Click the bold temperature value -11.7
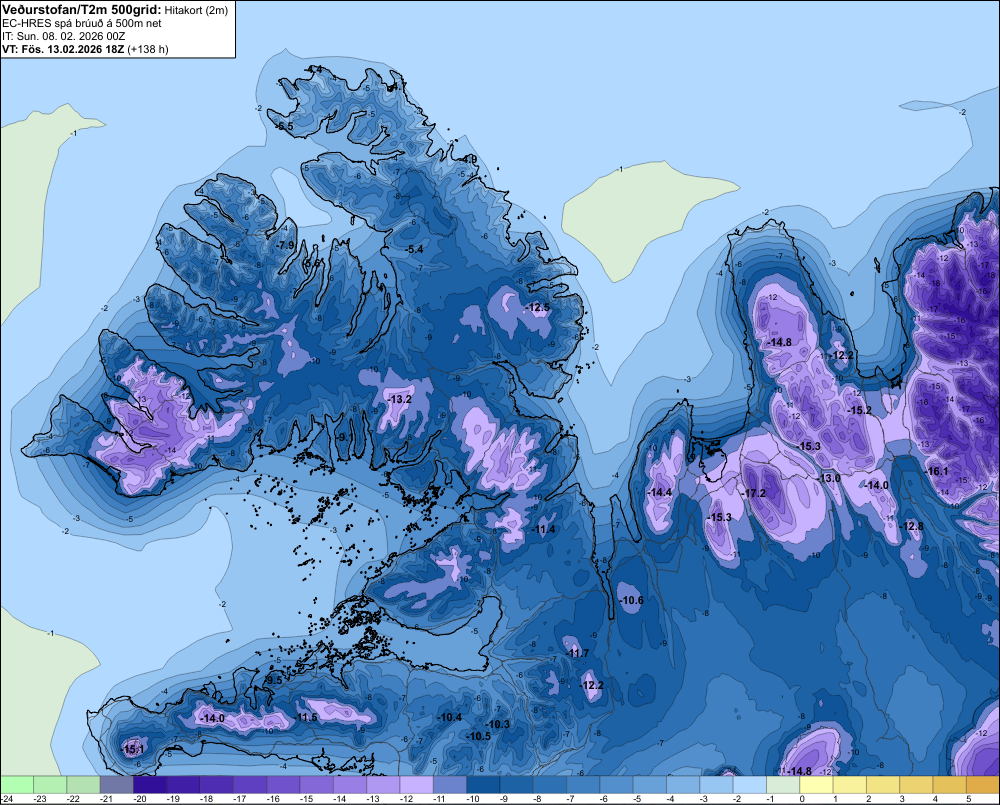This screenshot has width=1000, height=805. [x=578, y=653]
